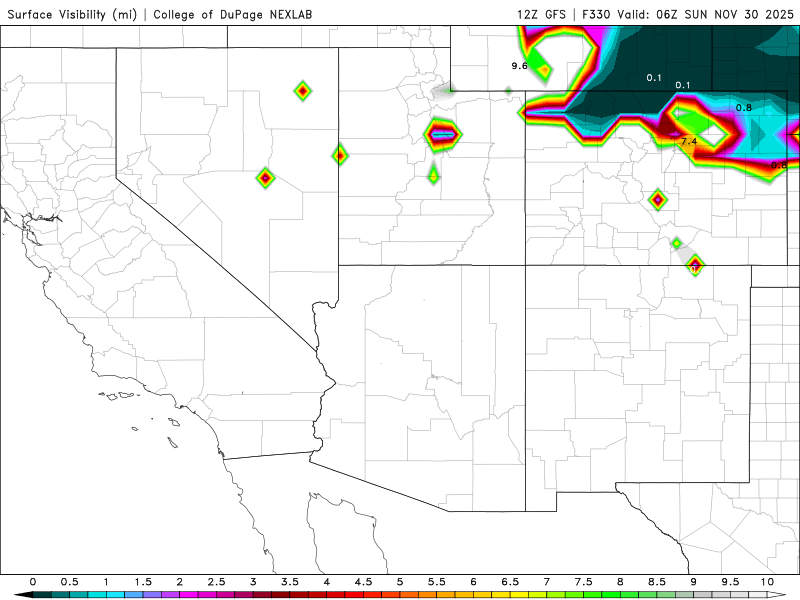The width and height of the screenshot is (800, 600).
Task: Click the white right-end arrow of the color scale
Action: tap(777, 595)
